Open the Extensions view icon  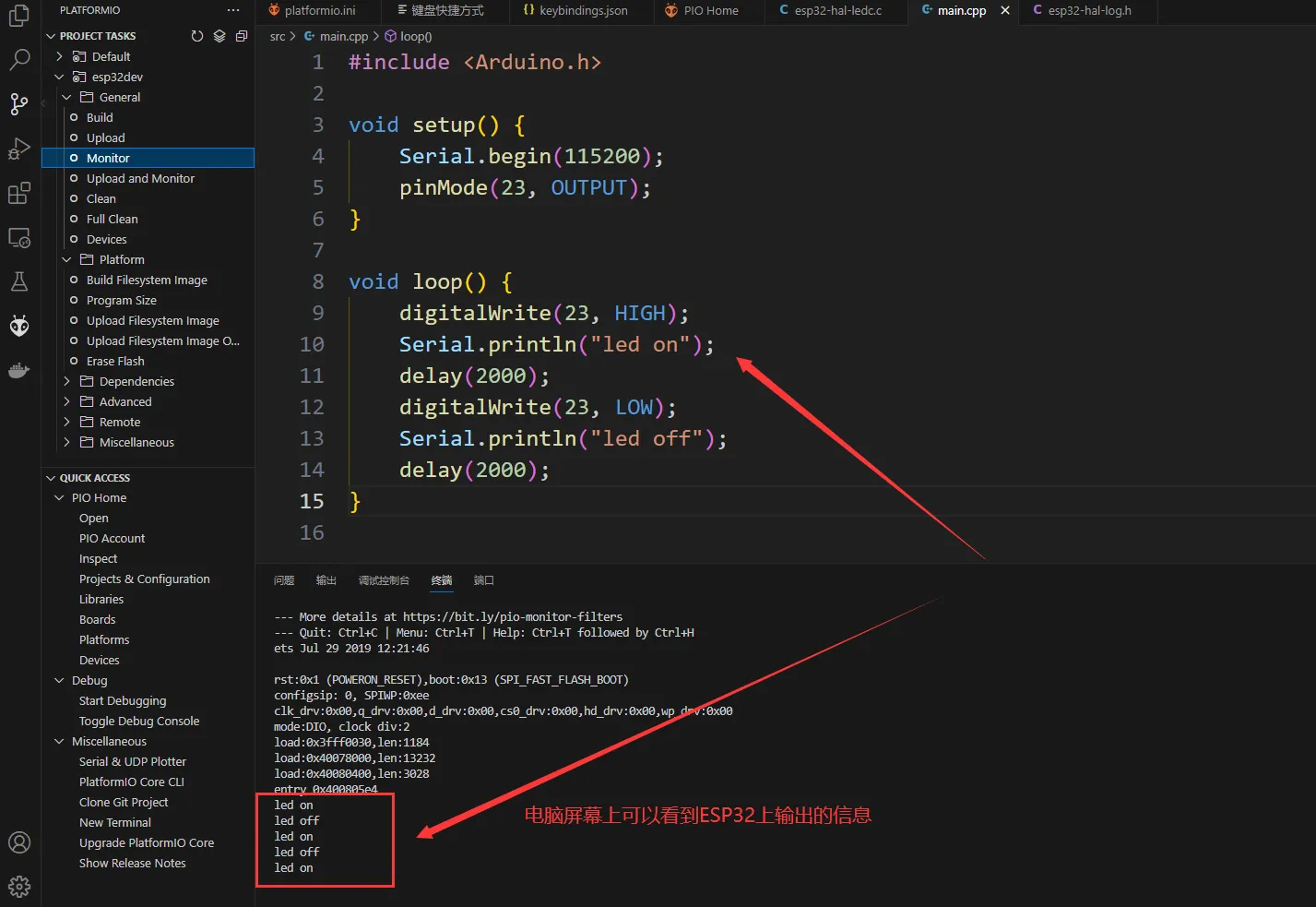pyautogui.click(x=19, y=193)
